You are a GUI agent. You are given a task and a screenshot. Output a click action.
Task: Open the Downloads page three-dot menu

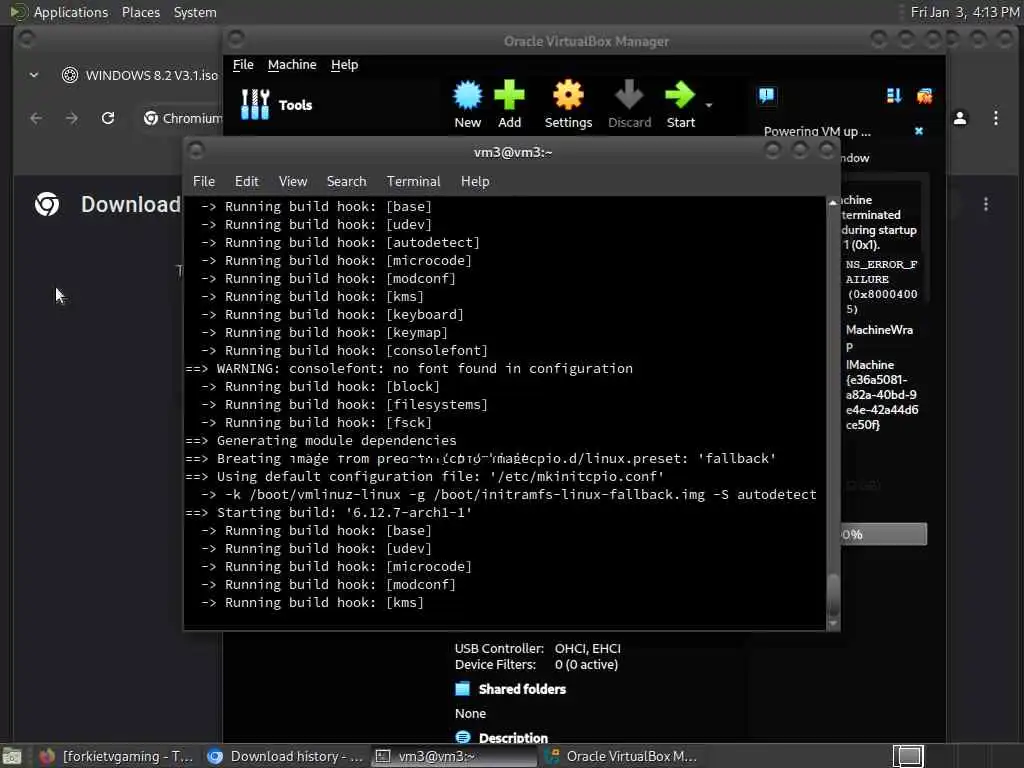point(985,204)
